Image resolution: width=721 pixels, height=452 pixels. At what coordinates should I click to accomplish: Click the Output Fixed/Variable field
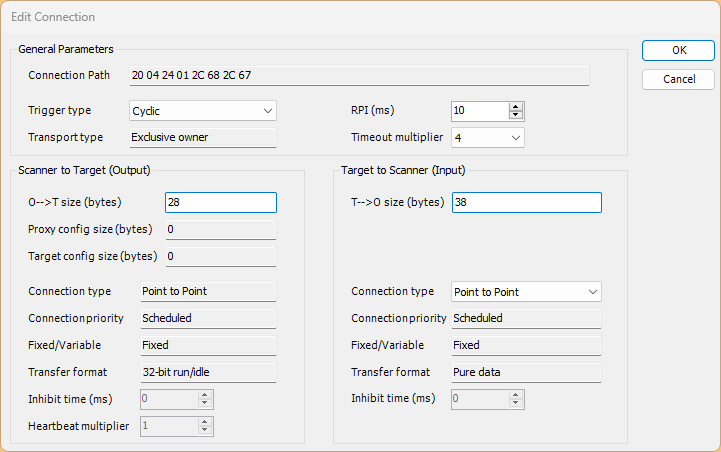(208, 345)
